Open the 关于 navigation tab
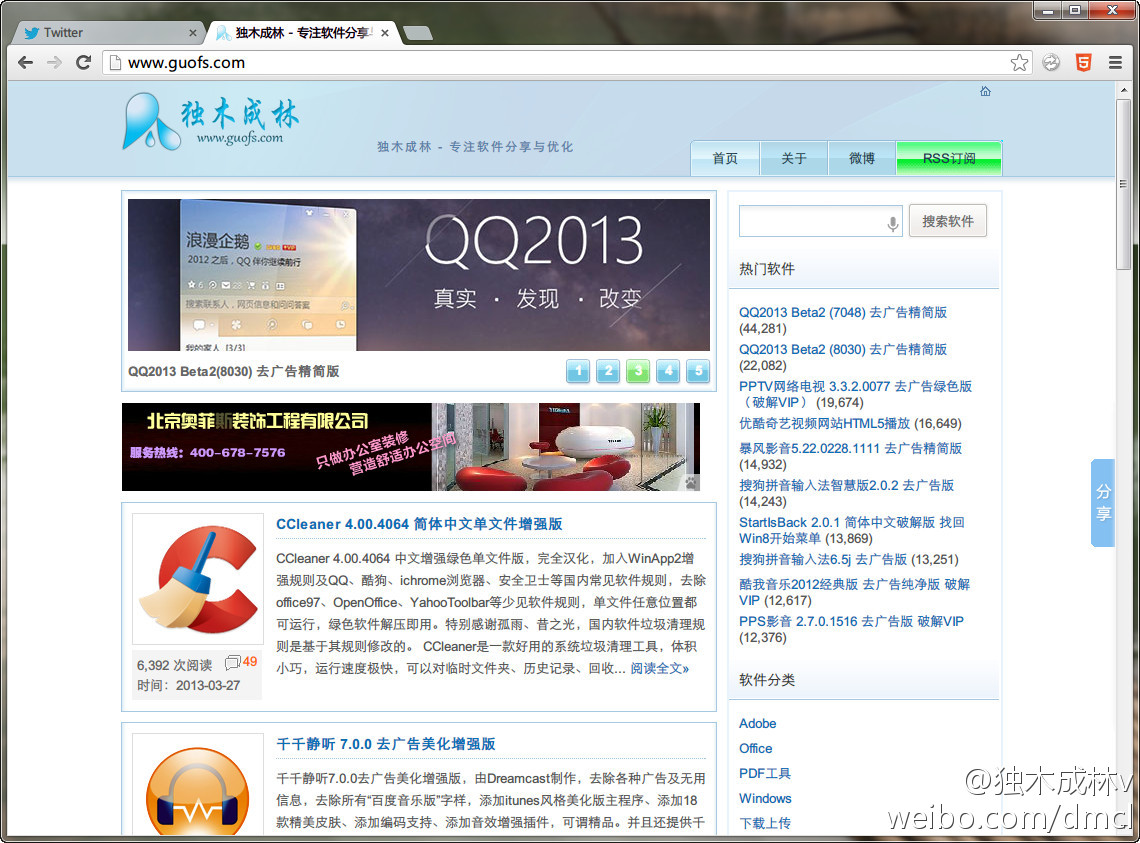 click(x=794, y=158)
